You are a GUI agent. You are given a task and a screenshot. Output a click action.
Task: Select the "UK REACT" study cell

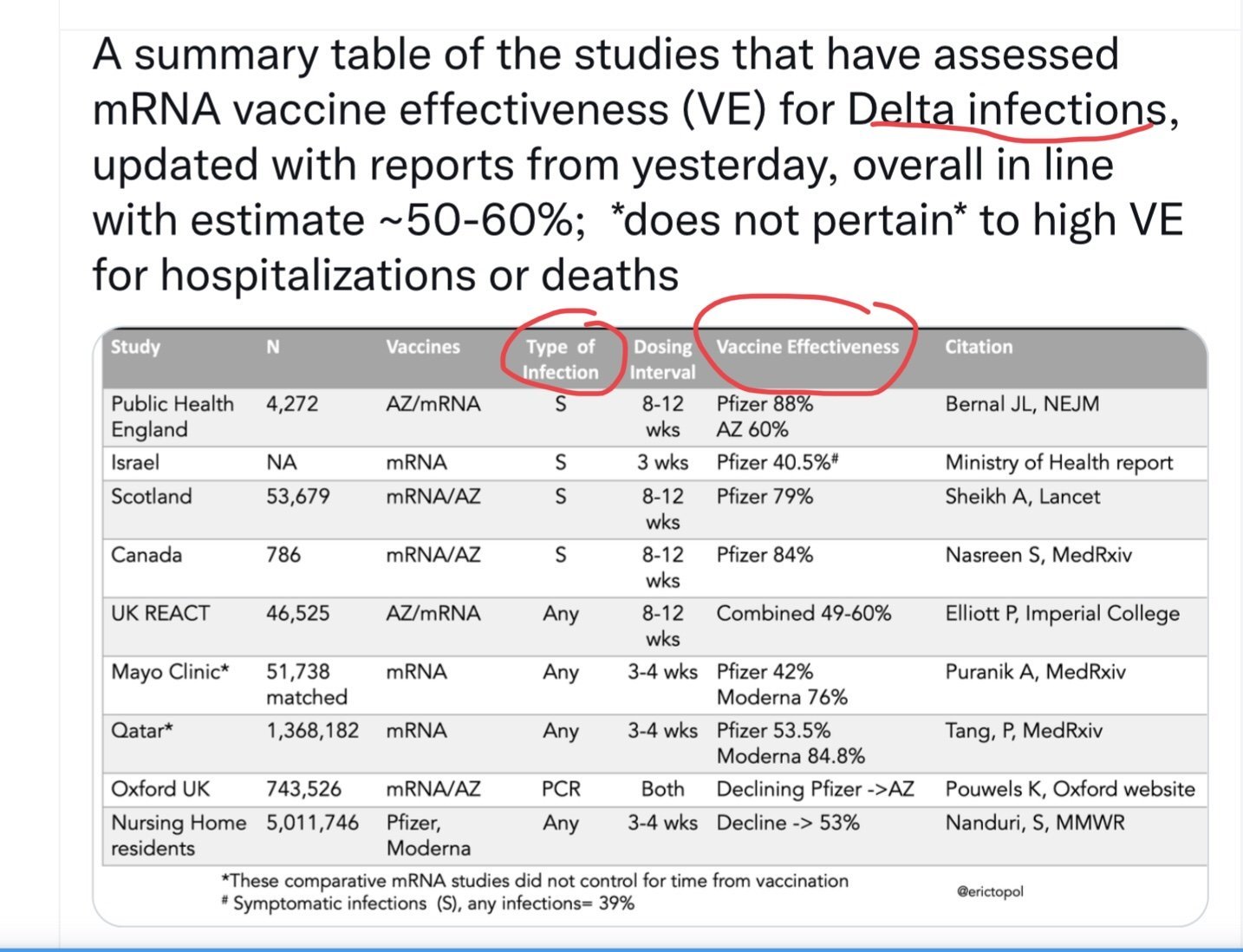pos(159,614)
